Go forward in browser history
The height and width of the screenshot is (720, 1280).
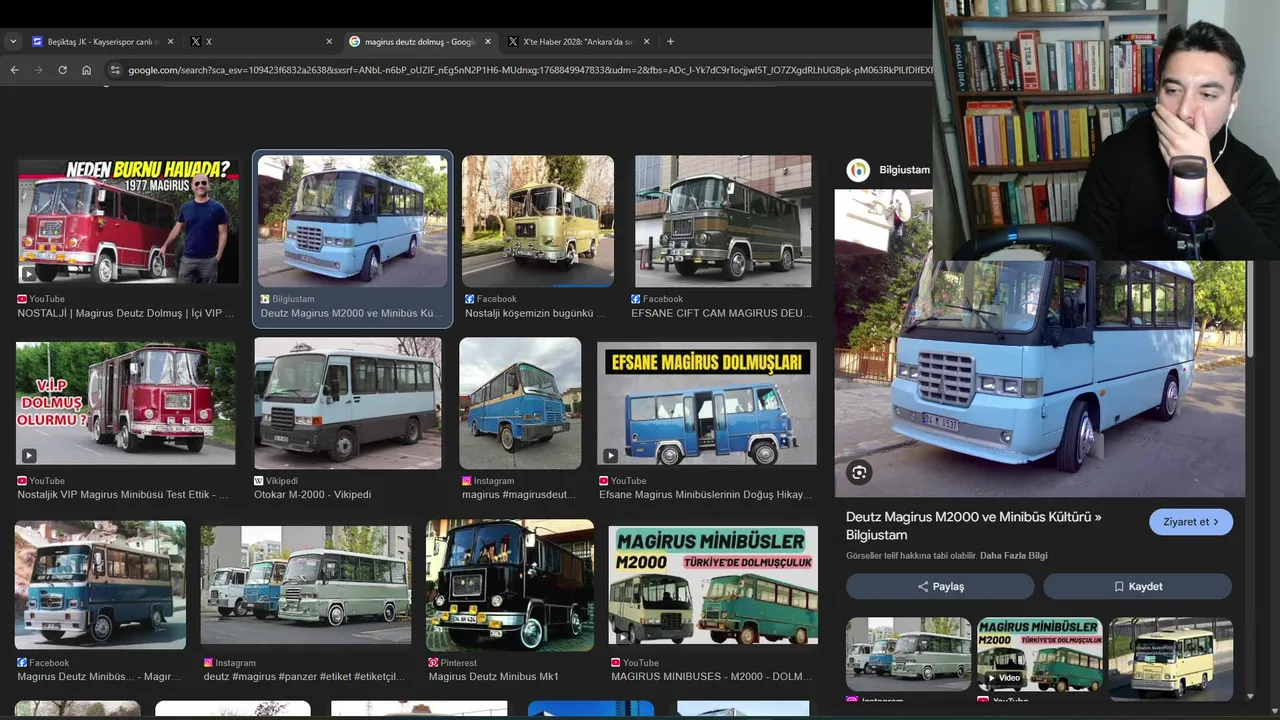click(38, 70)
